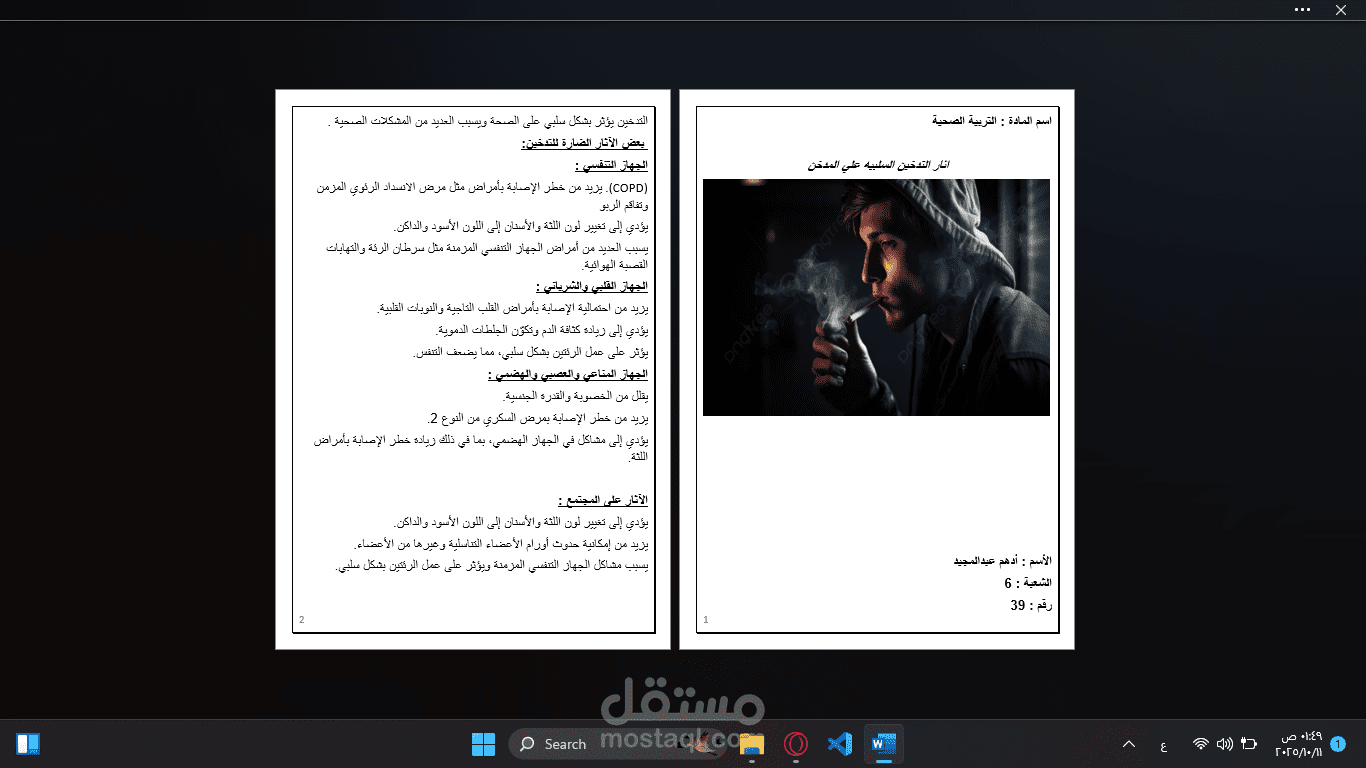Click the Word icon in the taskbar

[x=884, y=744]
